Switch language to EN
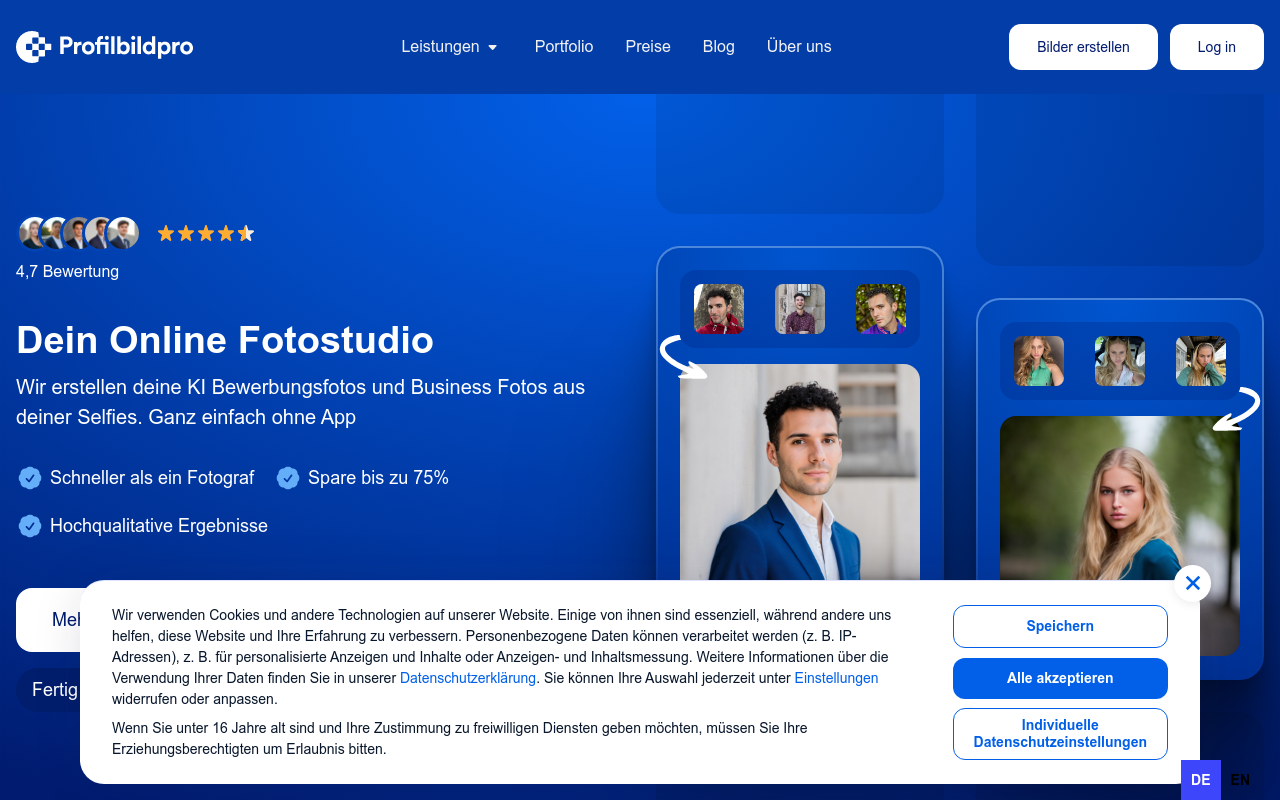Viewport: 1280px width, 800px height. click(x=1240, y=780)
